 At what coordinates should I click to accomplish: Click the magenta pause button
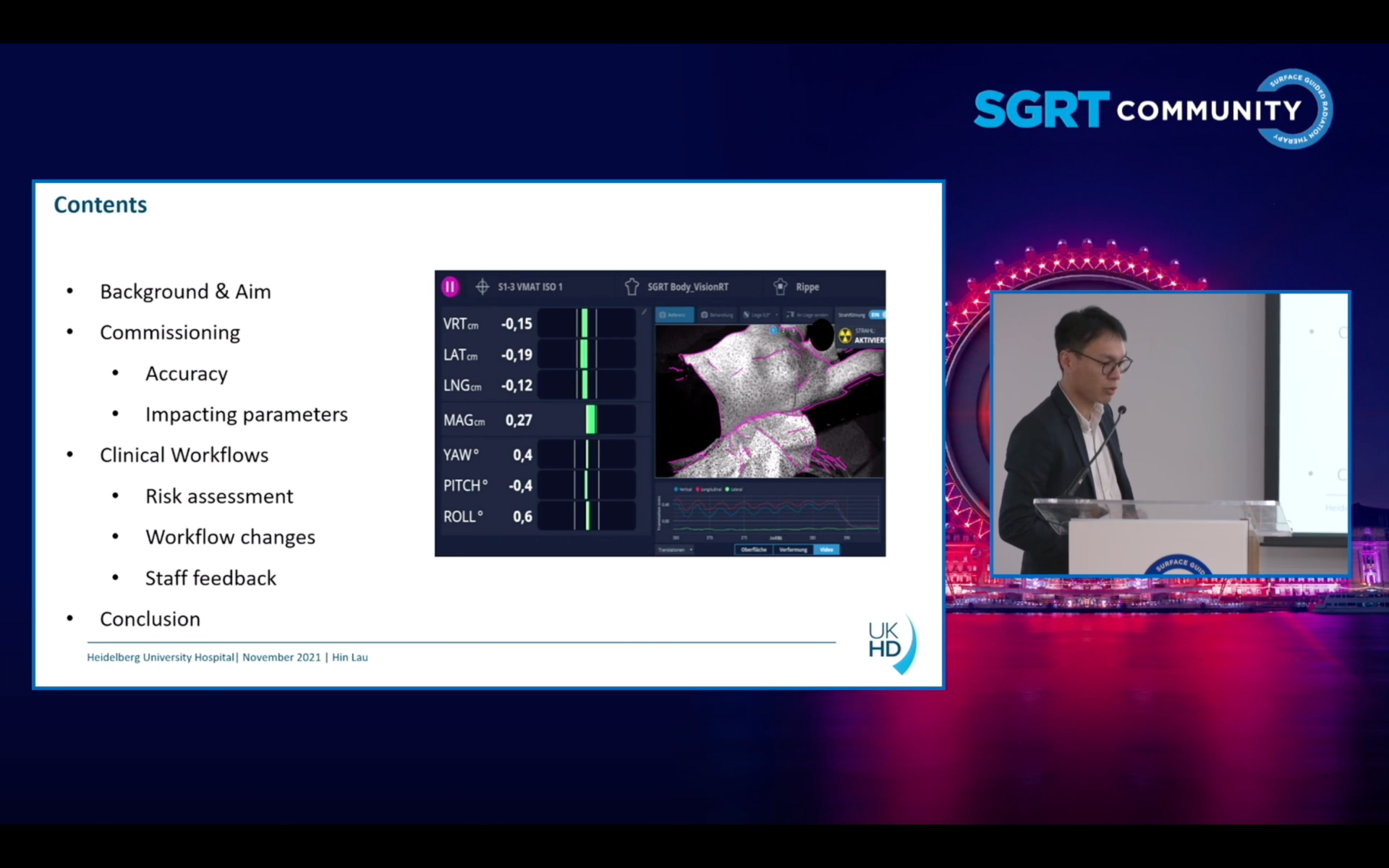point(450,286)
